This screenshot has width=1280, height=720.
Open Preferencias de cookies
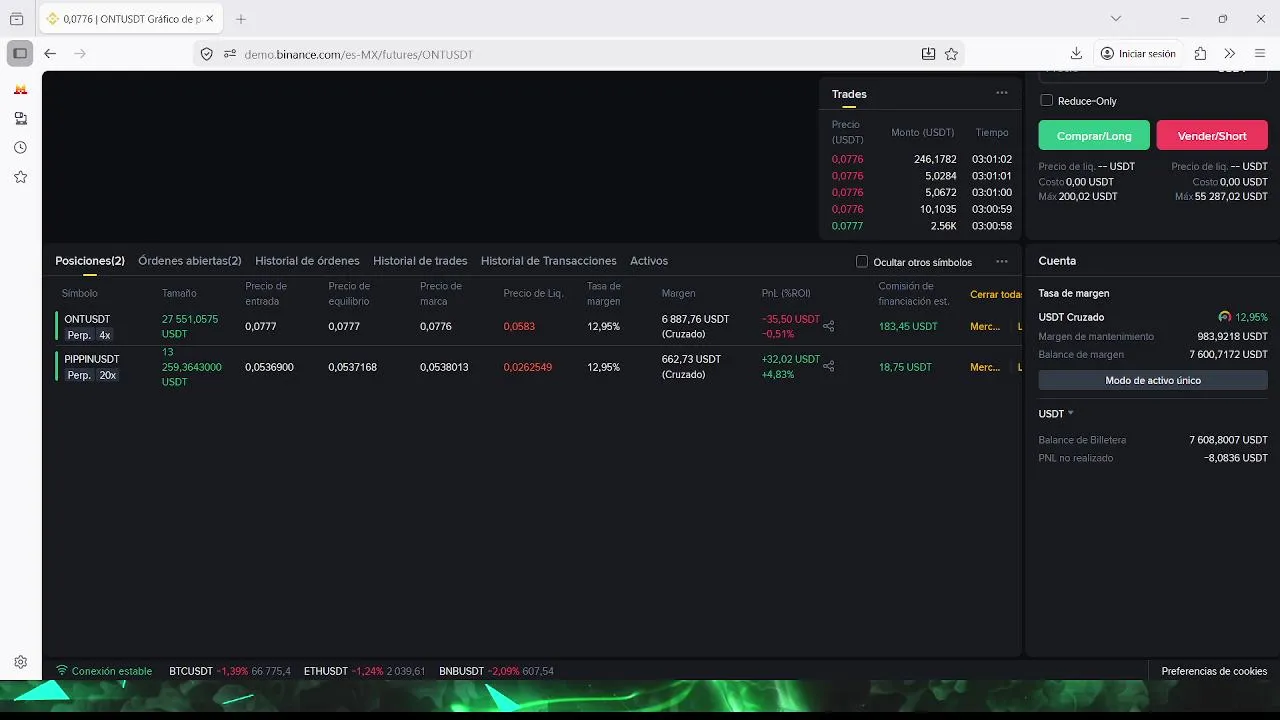(x=1214, y=671)
